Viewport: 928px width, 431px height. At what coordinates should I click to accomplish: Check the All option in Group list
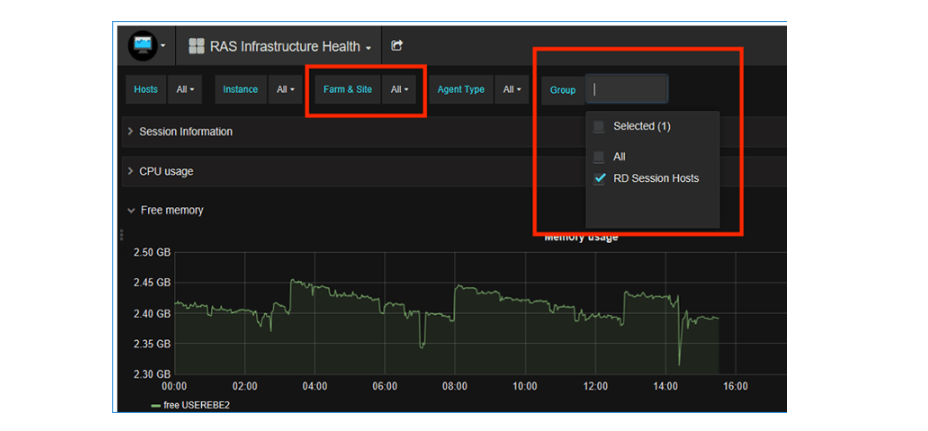click(x=599, y=157)
